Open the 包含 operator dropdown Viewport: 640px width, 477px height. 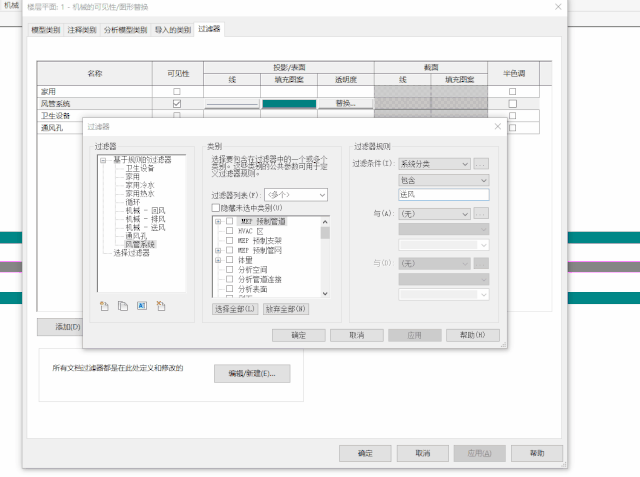tap(444, 180)
